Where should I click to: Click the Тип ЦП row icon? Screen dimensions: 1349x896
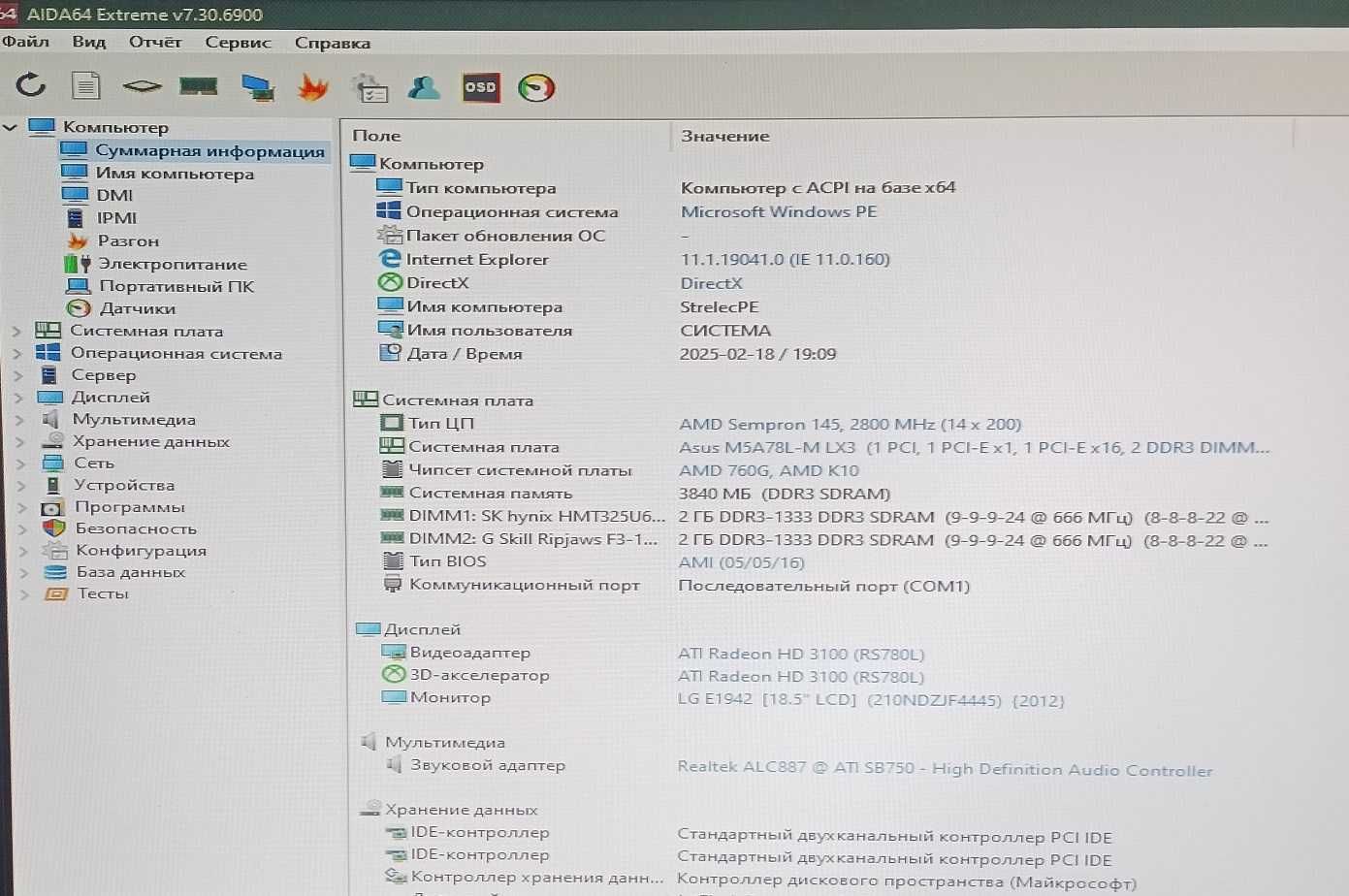[x=391, y=423]
